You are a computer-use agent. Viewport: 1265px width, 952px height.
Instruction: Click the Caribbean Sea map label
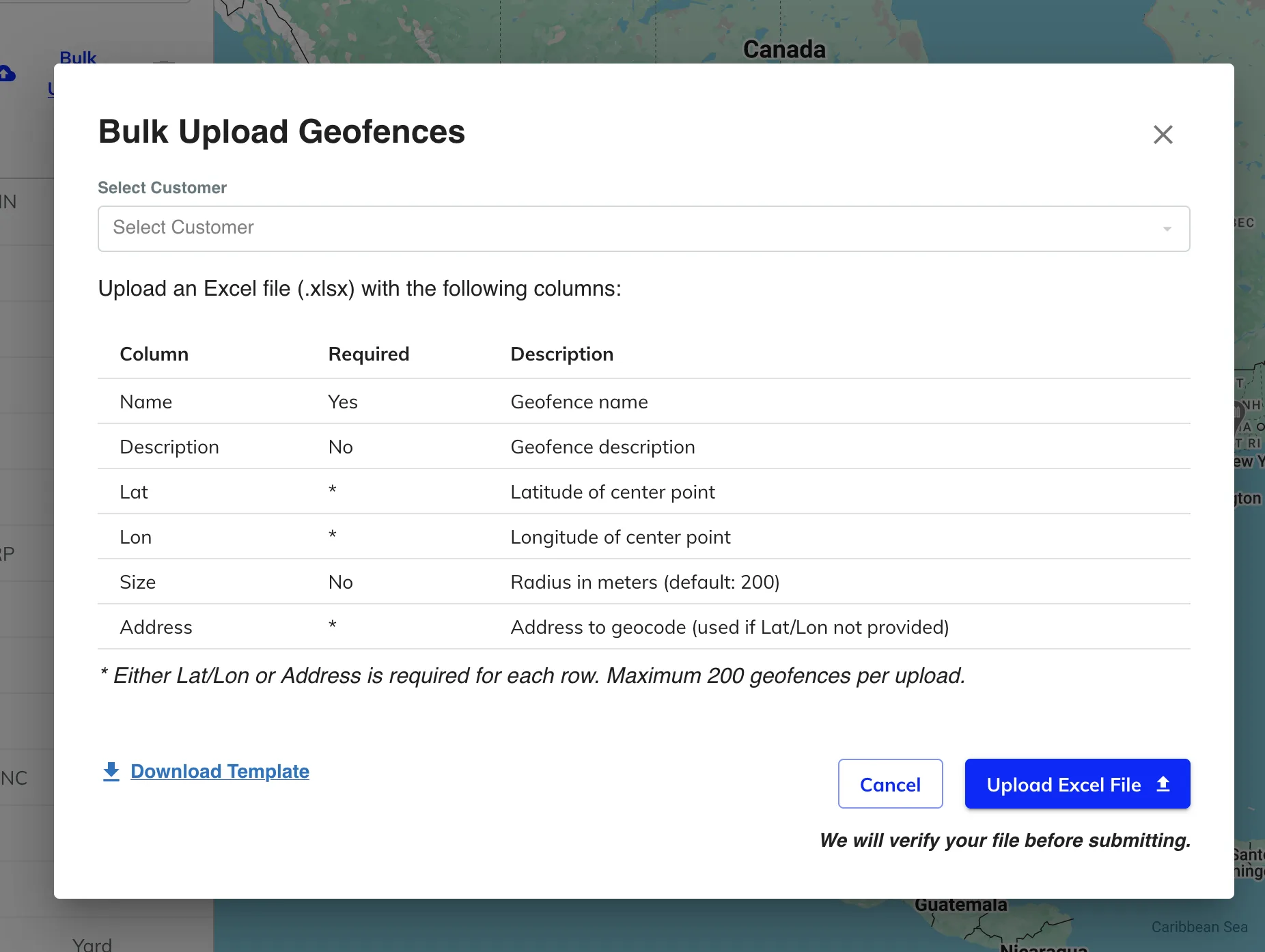point(1199,927)
